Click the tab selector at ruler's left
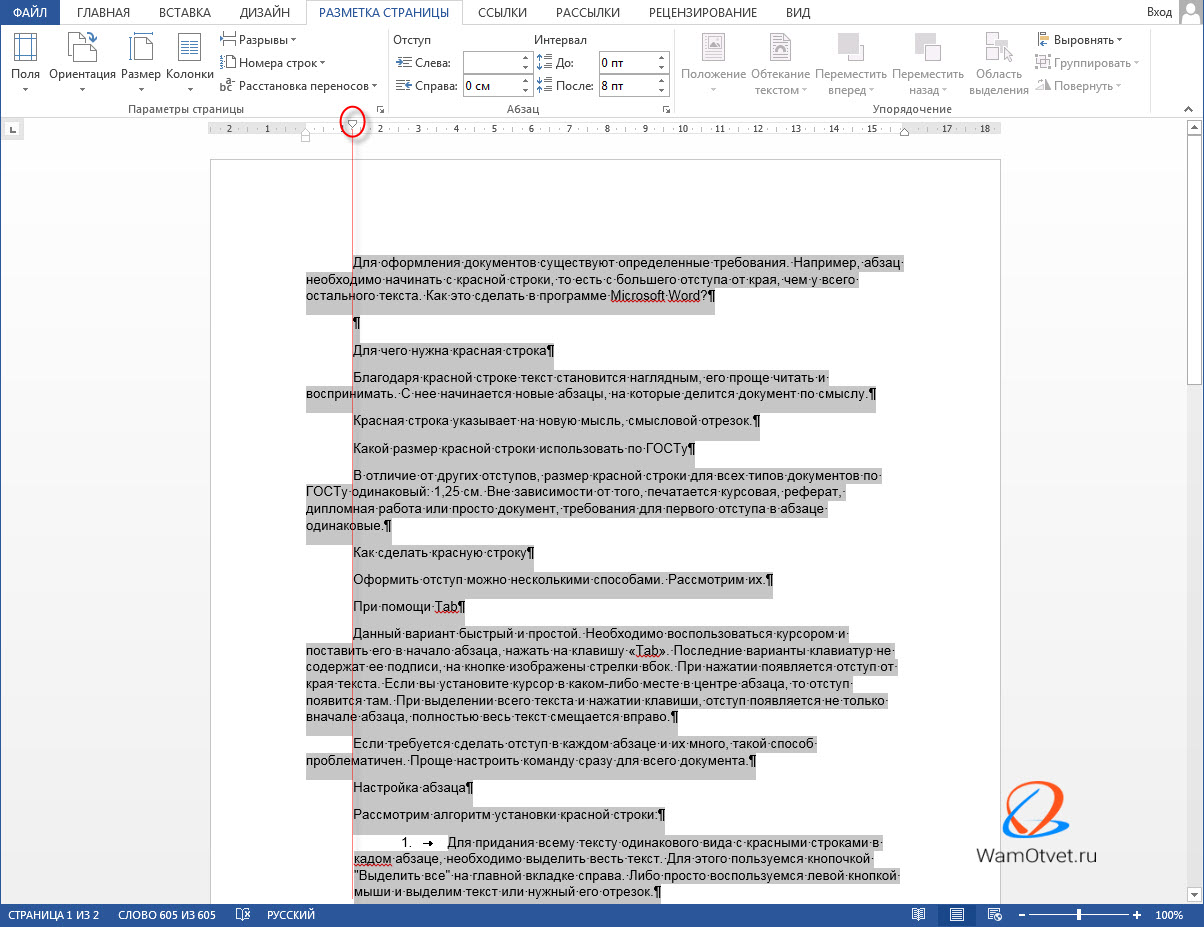The height and width of the screenshot is (927, 1204). click(12, 128)
